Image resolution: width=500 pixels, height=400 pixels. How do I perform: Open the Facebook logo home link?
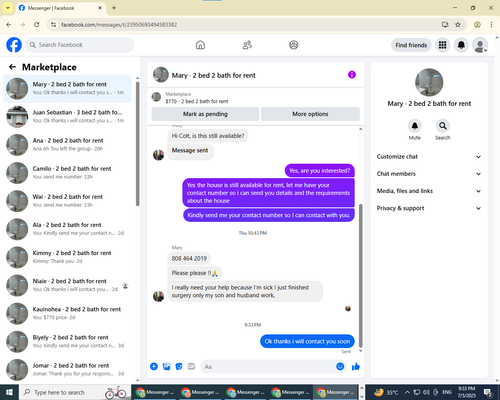point(14,45)
